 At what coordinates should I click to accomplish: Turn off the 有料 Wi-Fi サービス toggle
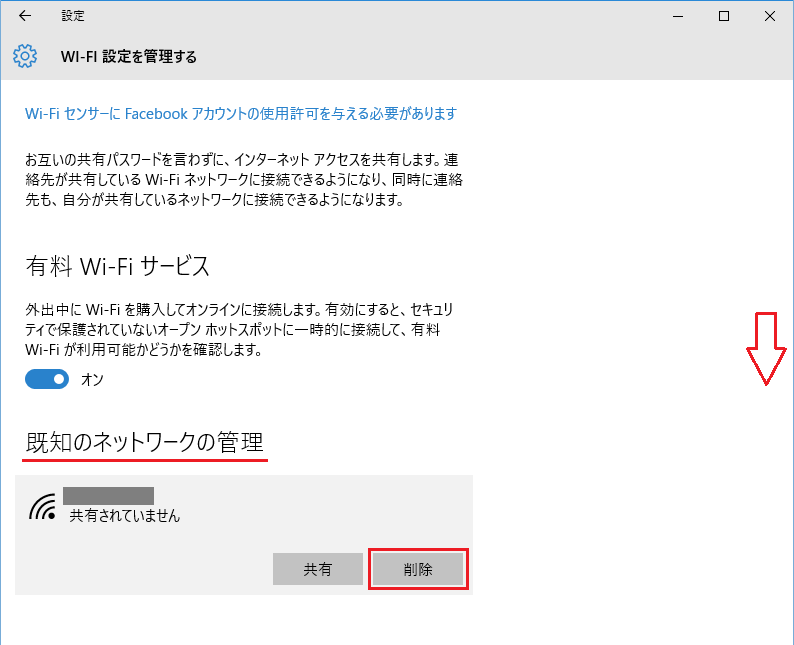(47, 379)
